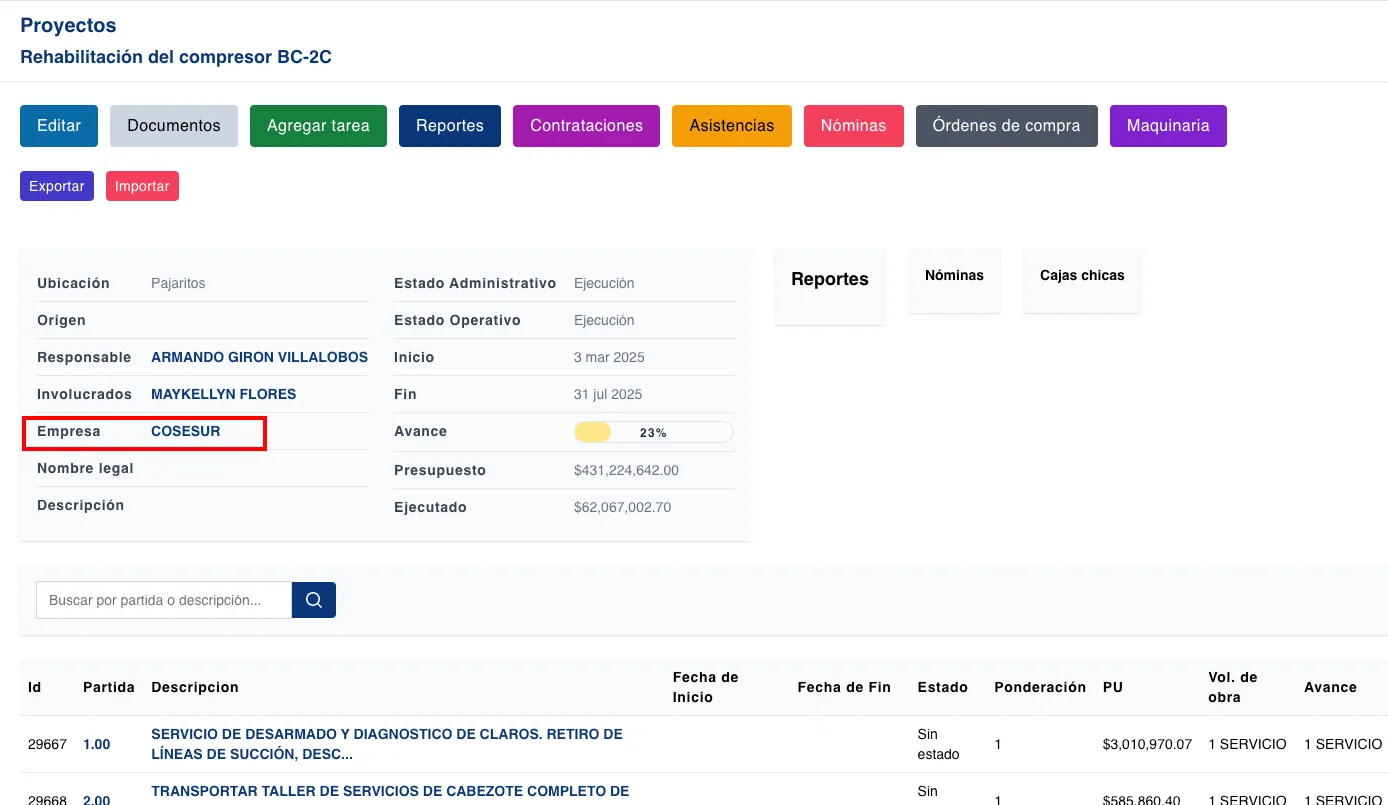Screen dimensions: 1388x805
Task: Open the COSESUR company link
Action: point(185,431)
